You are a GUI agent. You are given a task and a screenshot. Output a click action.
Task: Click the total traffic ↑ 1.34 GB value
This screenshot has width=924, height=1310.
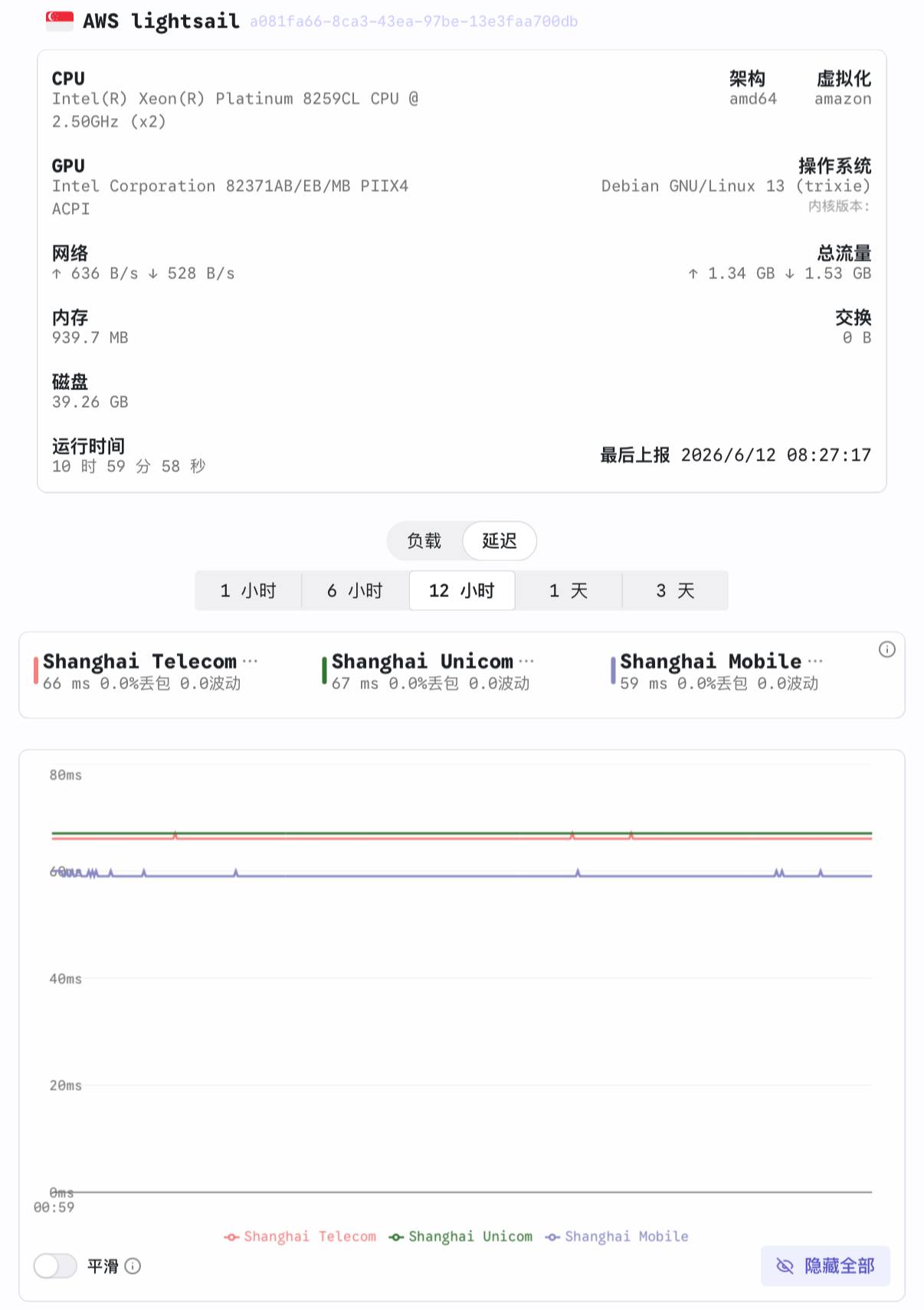pos(731,274)
